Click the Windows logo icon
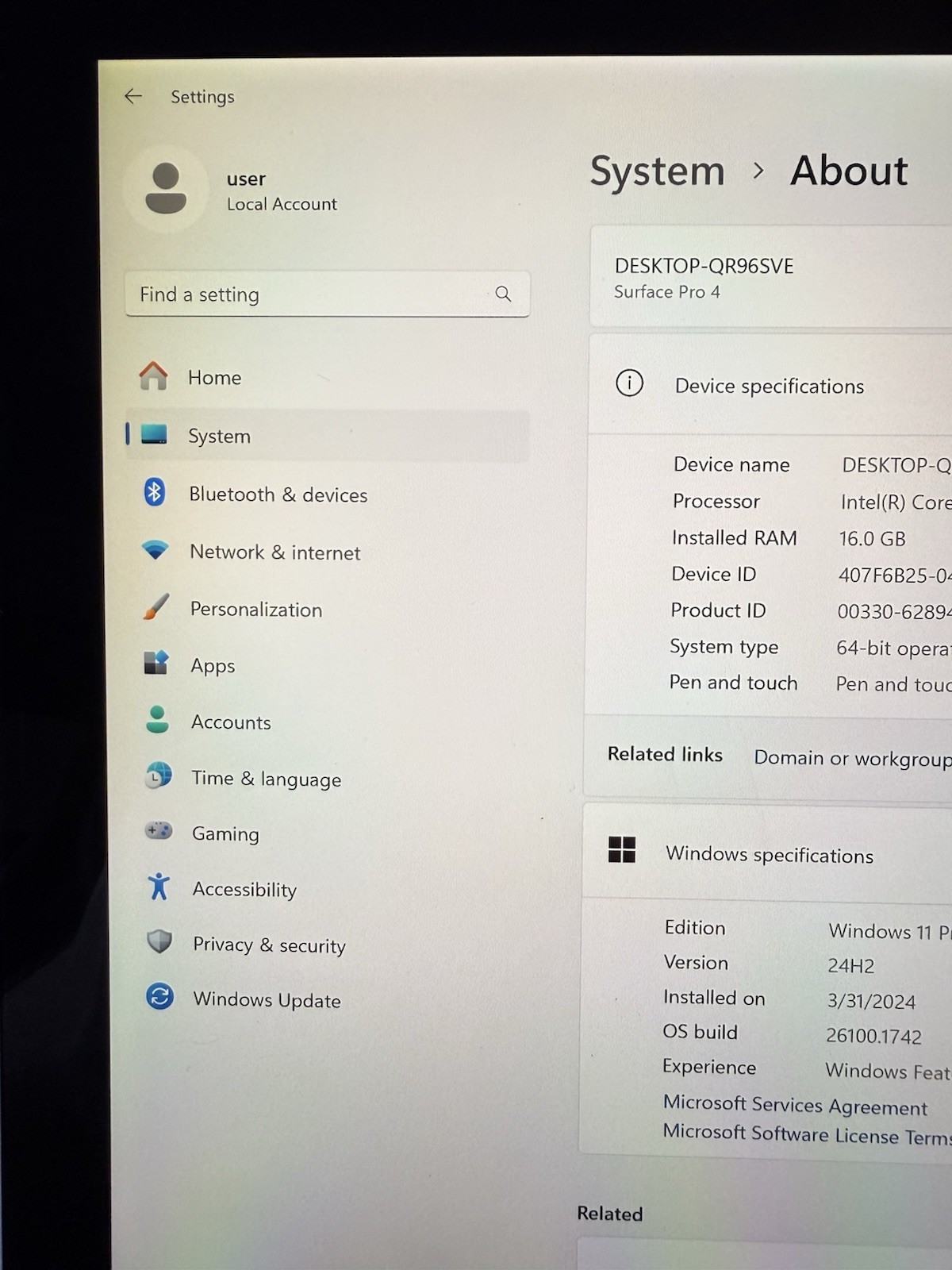 coord(622,849)
